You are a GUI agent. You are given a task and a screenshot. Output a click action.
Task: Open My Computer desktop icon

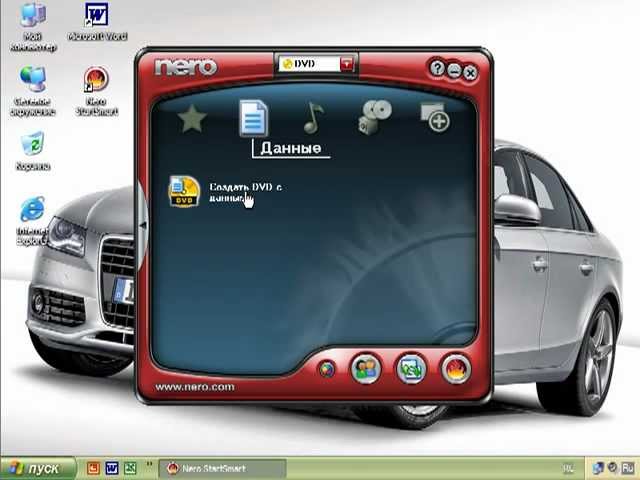point(33,27)
